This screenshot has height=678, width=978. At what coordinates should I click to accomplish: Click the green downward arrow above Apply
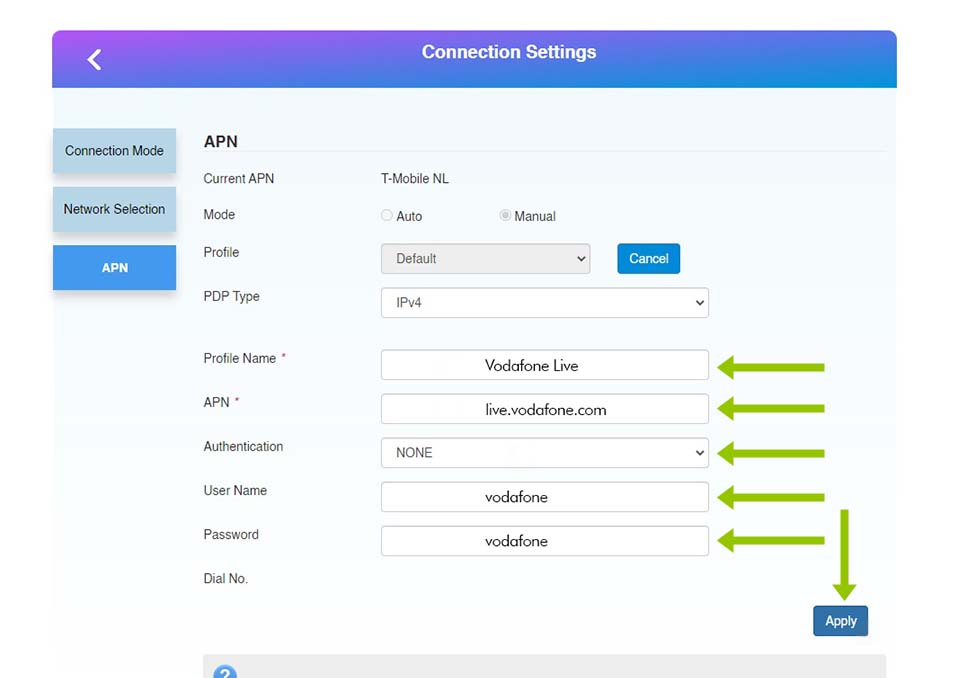pos(844,555)
